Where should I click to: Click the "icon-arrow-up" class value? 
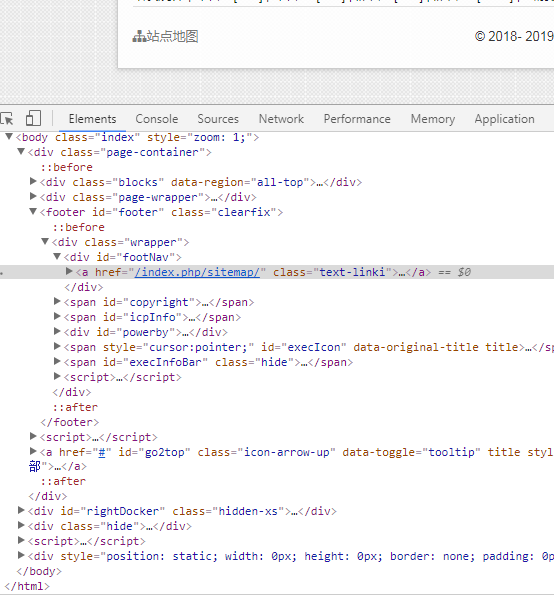tap(287, 452)
